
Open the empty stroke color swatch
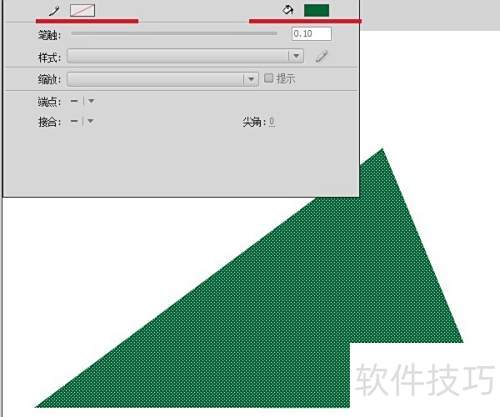[x=83, y=10]
